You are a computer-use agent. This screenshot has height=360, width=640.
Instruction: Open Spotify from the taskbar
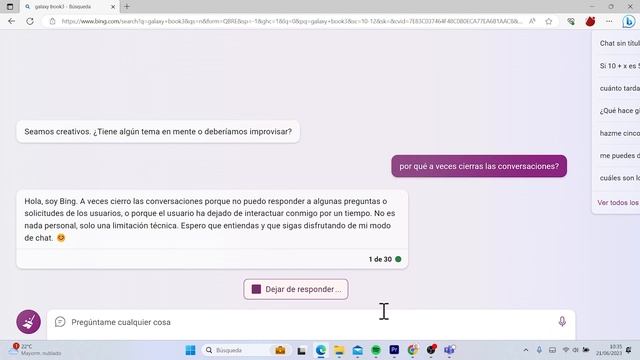[376, 350]
